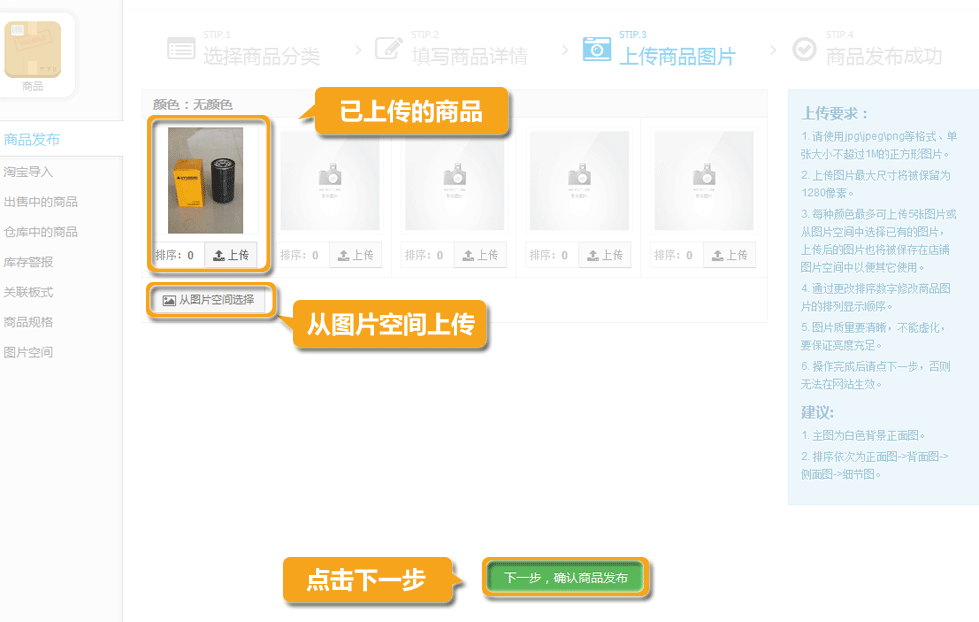Image resolution: width=979 pixels, height=622 pixels.
Task: Click the step 3 camera icon 上传商品图片
Action: click(596, 49)
